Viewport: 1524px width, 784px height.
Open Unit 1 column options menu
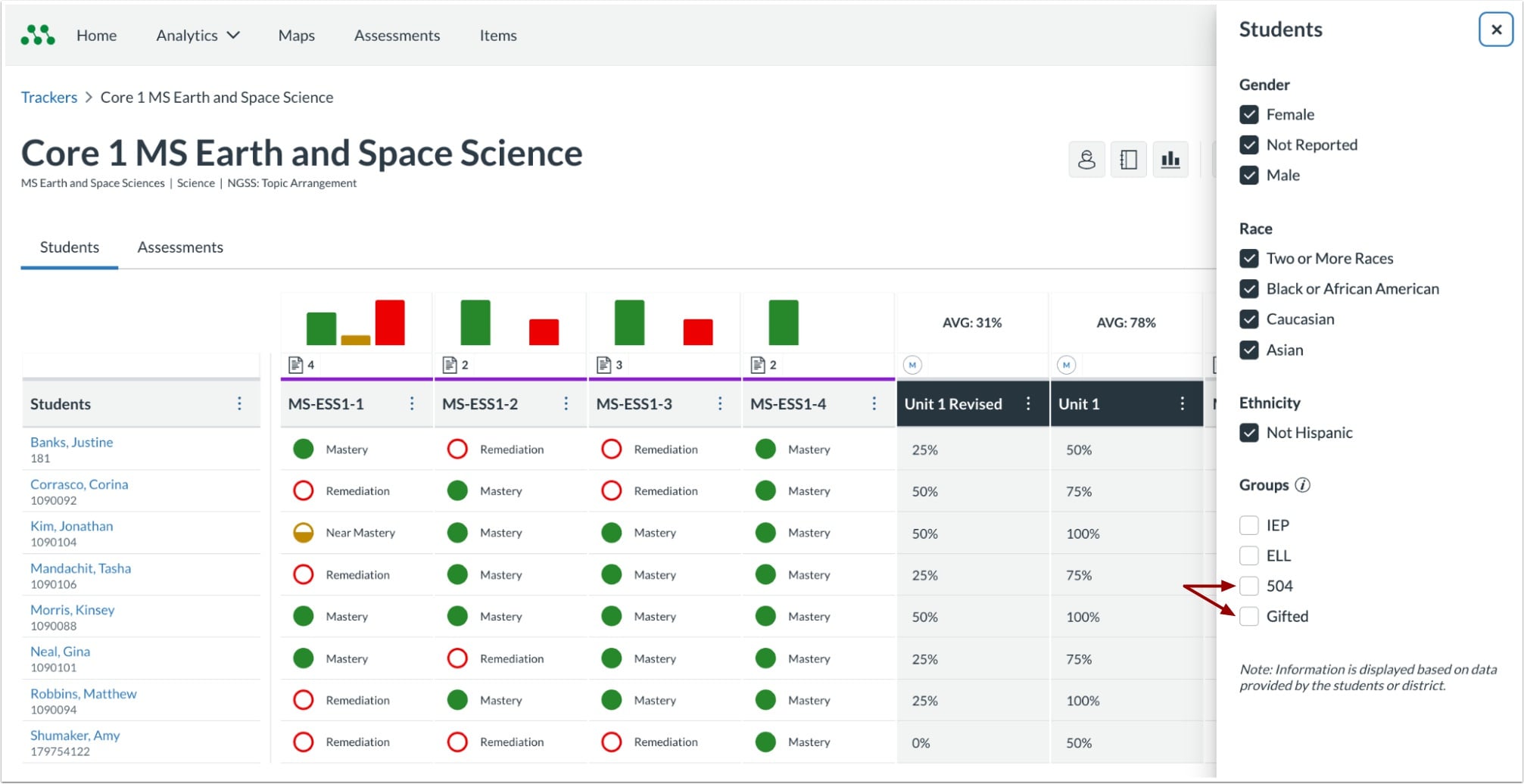[1182, 403]
